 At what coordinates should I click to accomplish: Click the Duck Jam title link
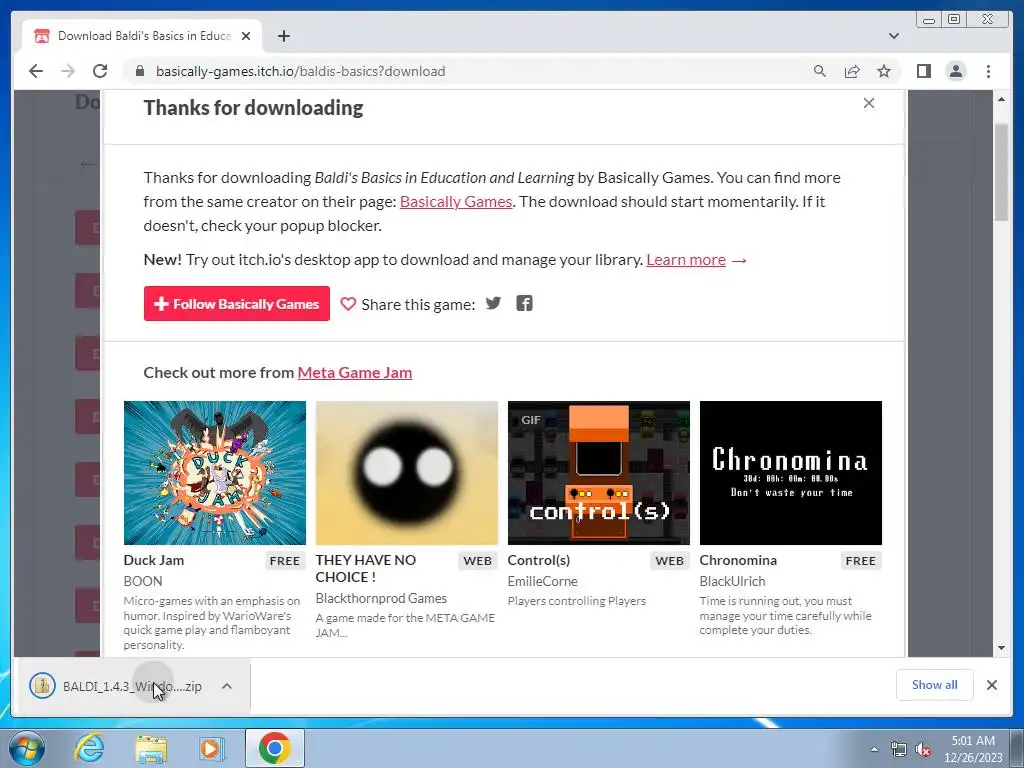tap(153, 560)
